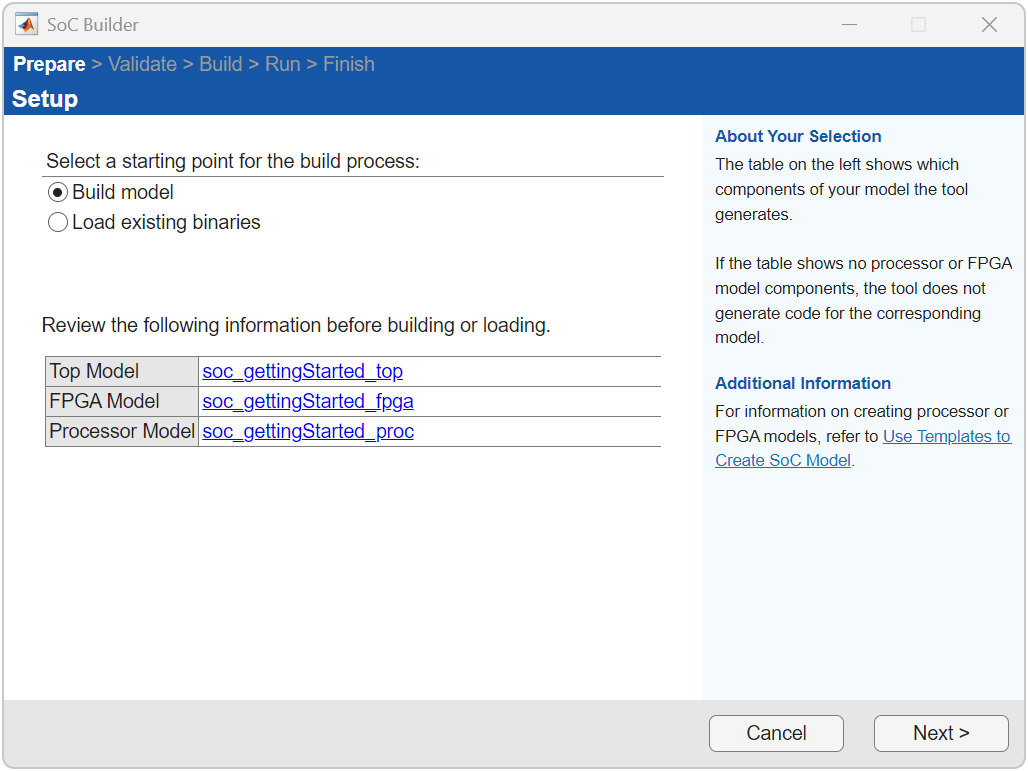This screenshot has width=1028, height=771.
Task: Open the soc_gettingStarted_fpga model link
Action: click(x=307, y=402)
